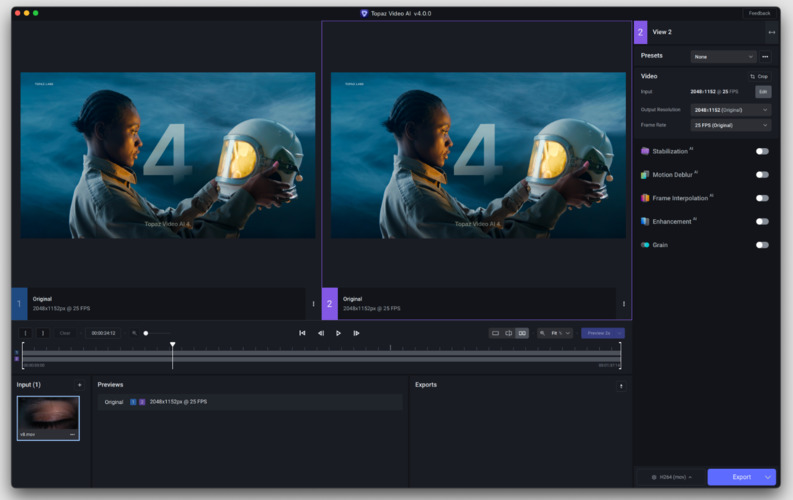The height and width of the screenshot is (500, 793).
Task: Click the timecode input field
Action: pyautogui.click(x=103, y=333)
